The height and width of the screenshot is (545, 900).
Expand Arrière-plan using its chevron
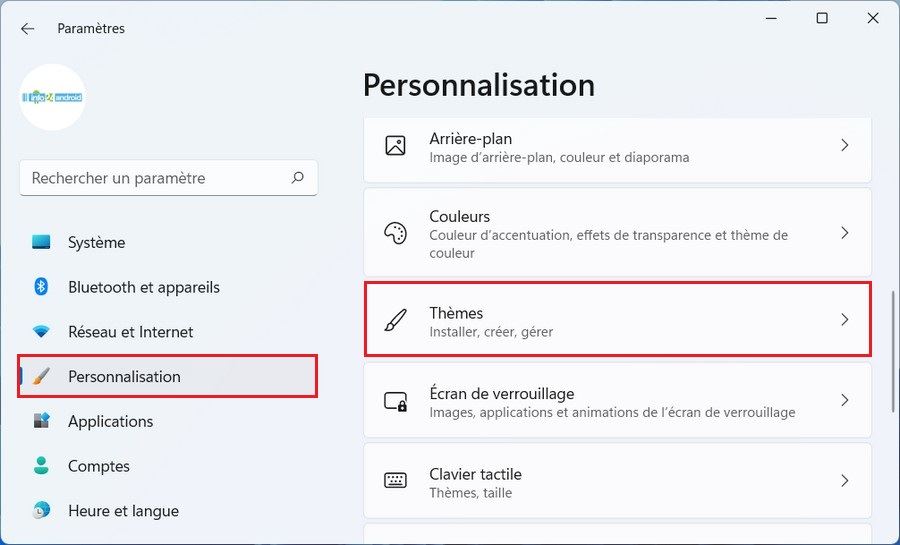(x=844, y=146)
